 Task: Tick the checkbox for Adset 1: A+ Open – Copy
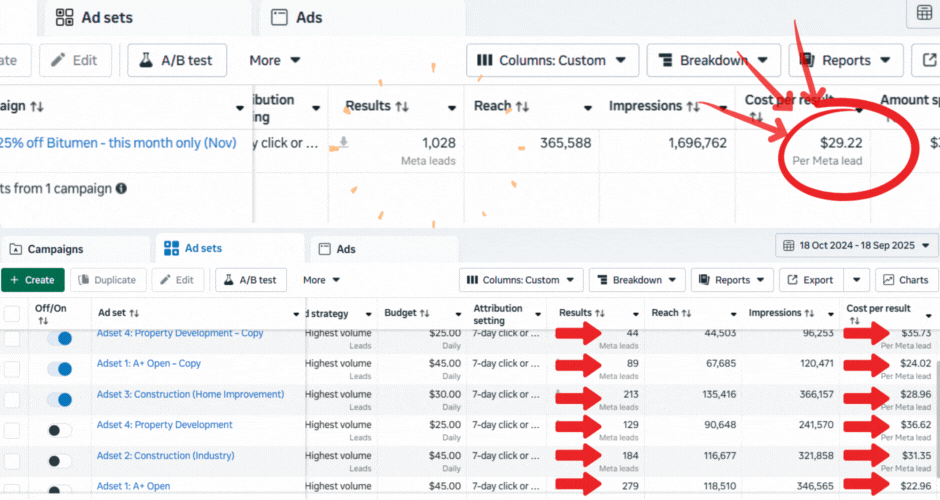(x=12, y=368)
